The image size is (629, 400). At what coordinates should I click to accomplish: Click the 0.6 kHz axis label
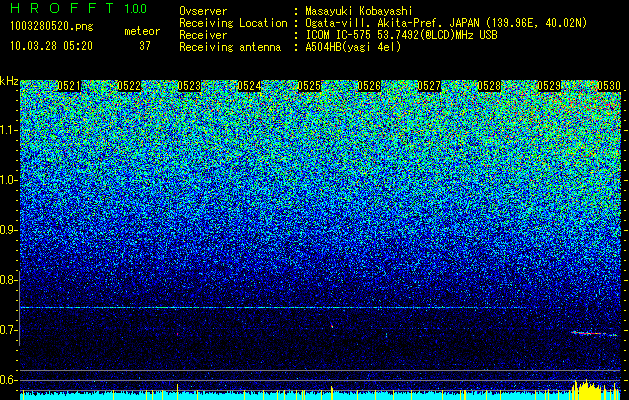[x=9, y=380]
